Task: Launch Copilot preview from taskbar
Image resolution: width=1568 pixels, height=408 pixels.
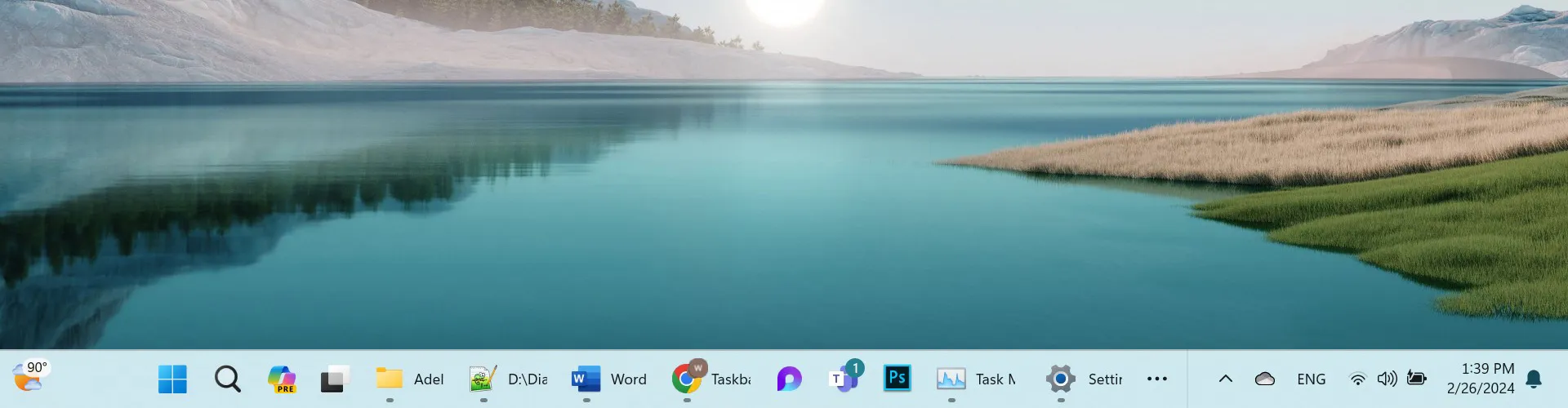Action: tap(282, 379)
